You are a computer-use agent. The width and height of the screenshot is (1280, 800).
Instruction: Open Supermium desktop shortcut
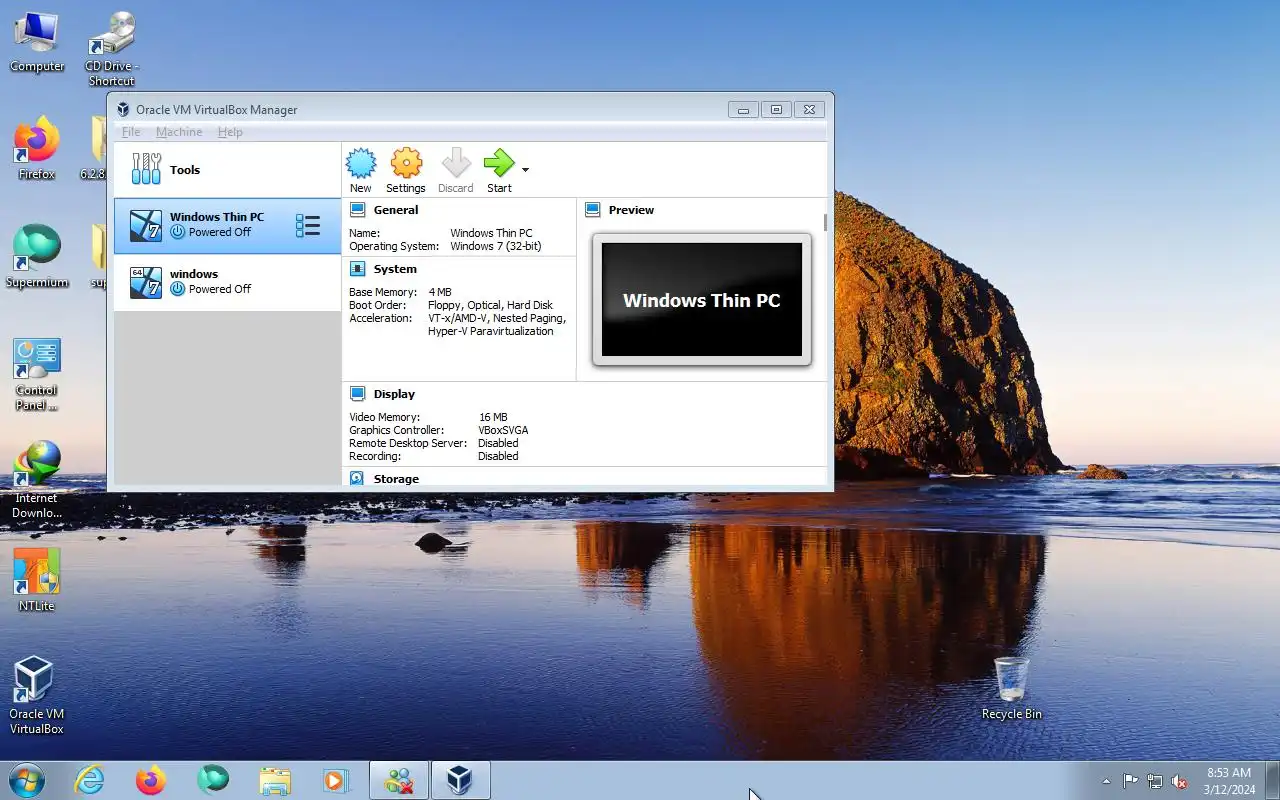[x=37, y=257]
